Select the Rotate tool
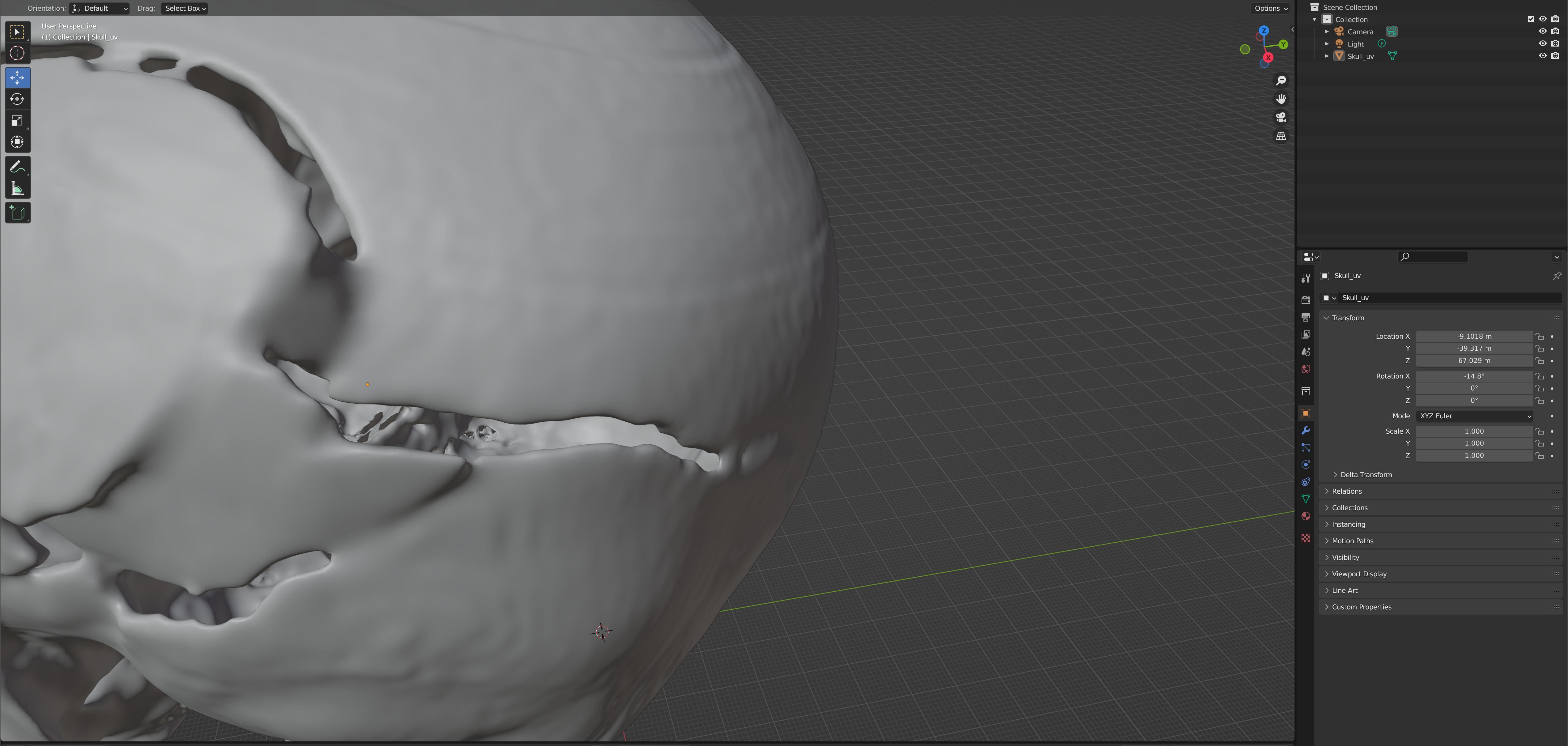This screenshot has width=1568, height=746. click(17, 99)
